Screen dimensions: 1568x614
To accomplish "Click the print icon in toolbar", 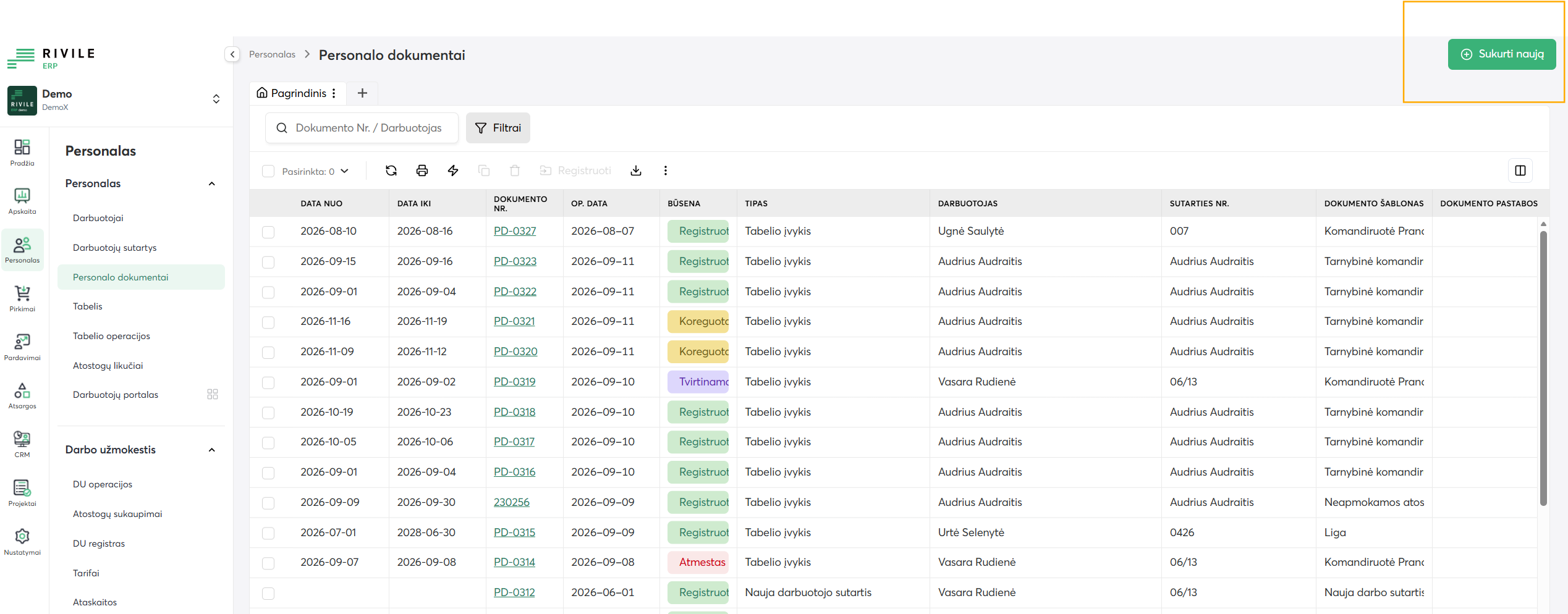I will tap(422, 170).
